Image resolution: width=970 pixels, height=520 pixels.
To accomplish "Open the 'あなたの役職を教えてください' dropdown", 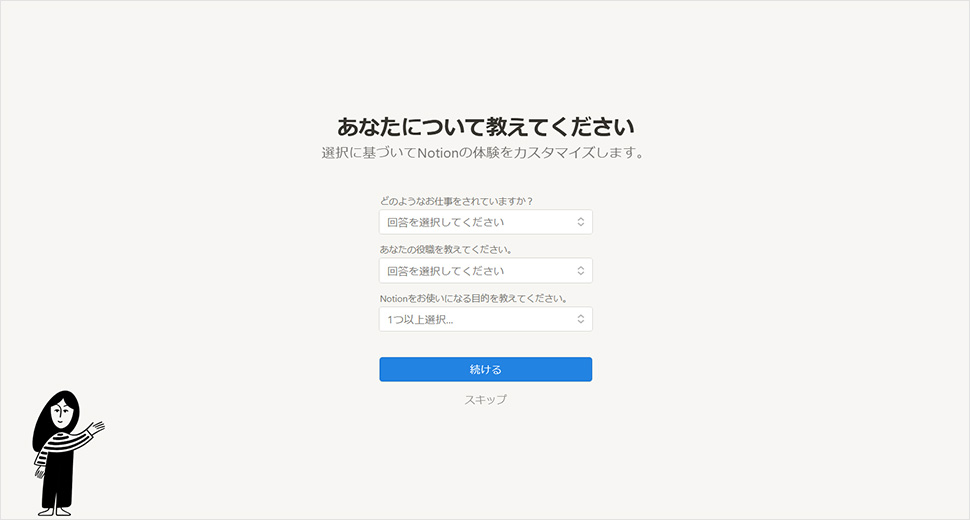I will 486,271.
